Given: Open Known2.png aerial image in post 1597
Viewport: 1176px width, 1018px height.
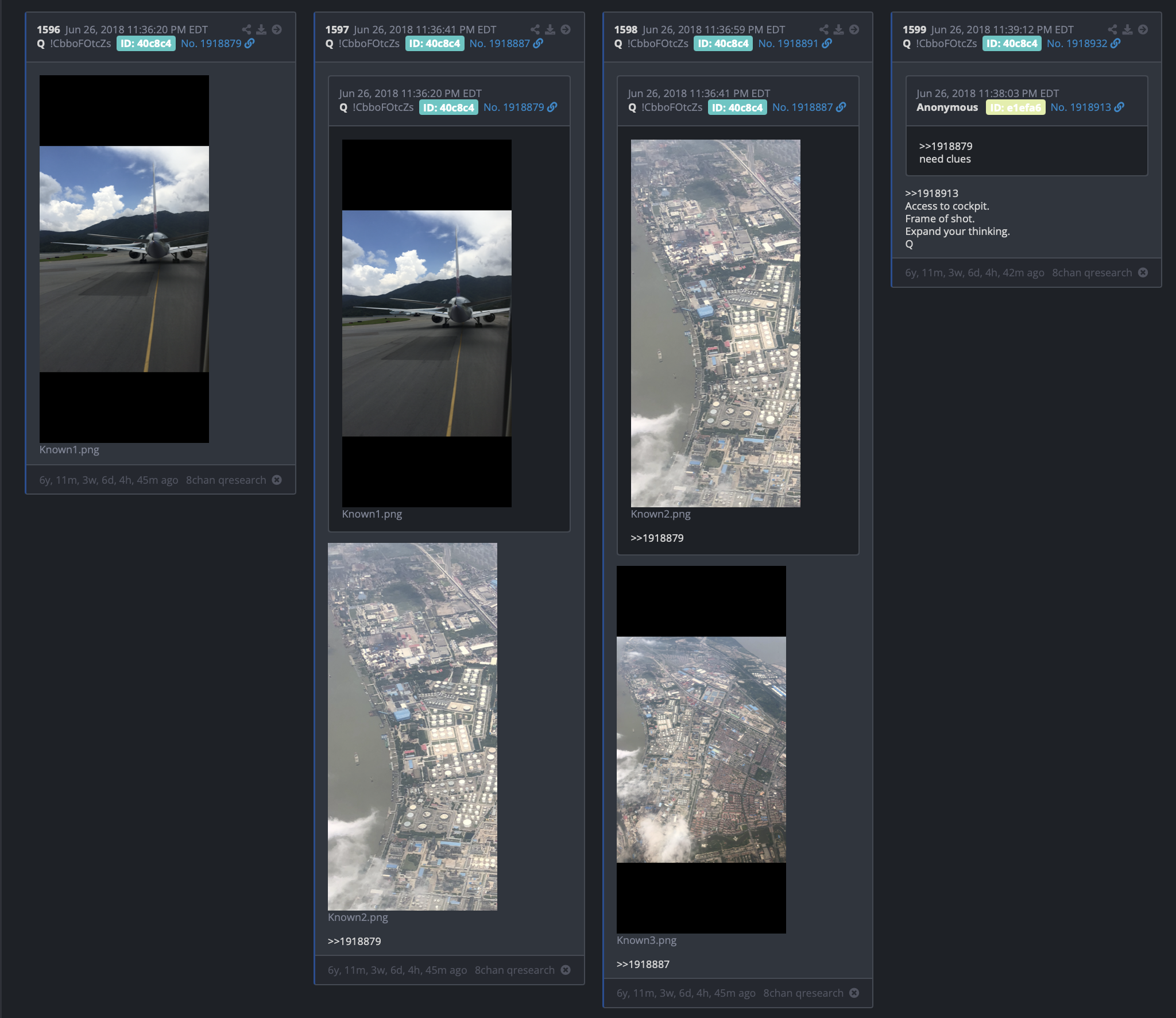Looking at the screenshot, I should [x=412, y=727].
